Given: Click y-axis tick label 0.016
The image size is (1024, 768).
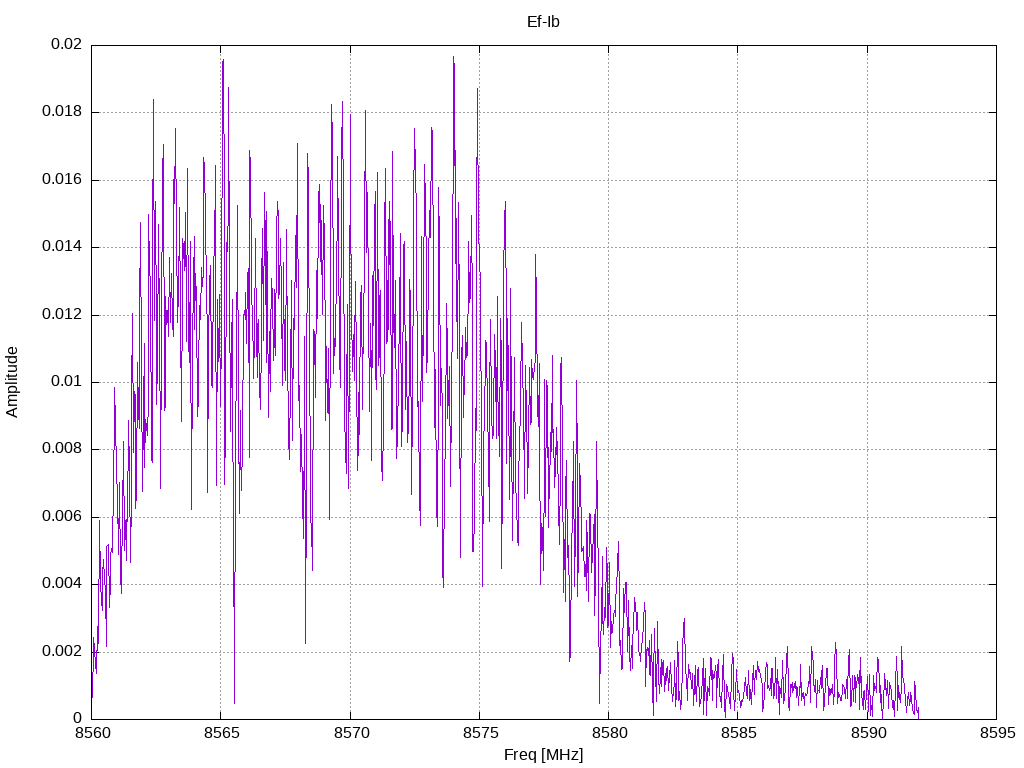Looking at the screenshot, I should coord(62,180).
